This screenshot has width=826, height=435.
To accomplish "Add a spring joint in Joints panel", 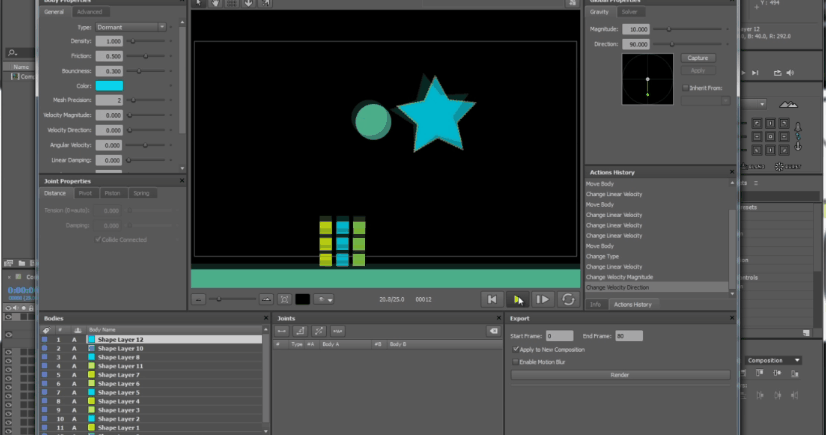I will 338,331.
